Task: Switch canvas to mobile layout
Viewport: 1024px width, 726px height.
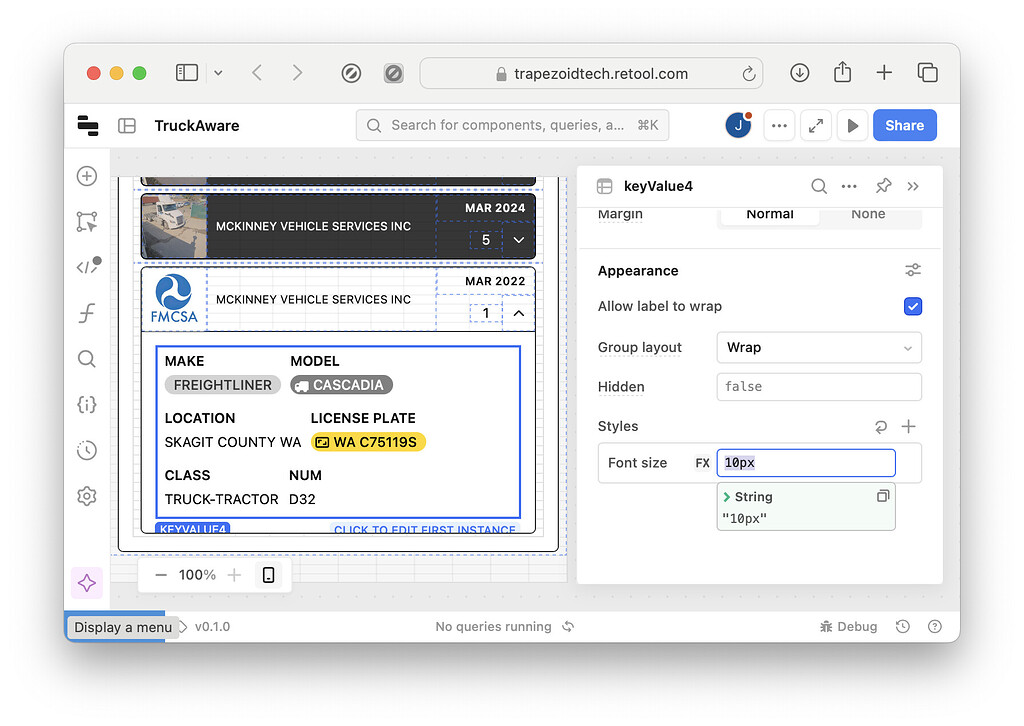Action: point(268,575)
